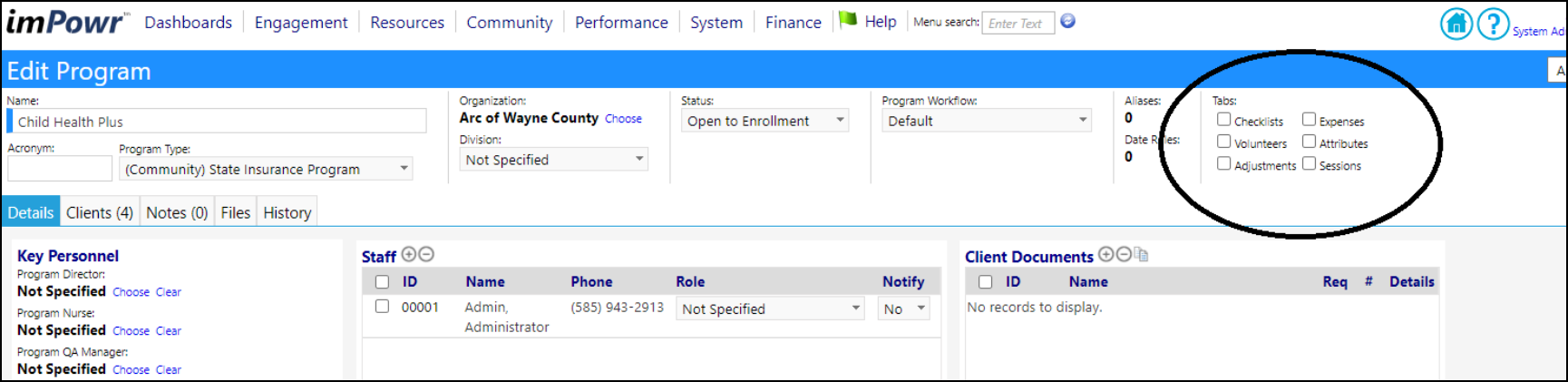Choose a Program Director
Image resolution: width=1568 pixels, height=382 pixels.
131,292
